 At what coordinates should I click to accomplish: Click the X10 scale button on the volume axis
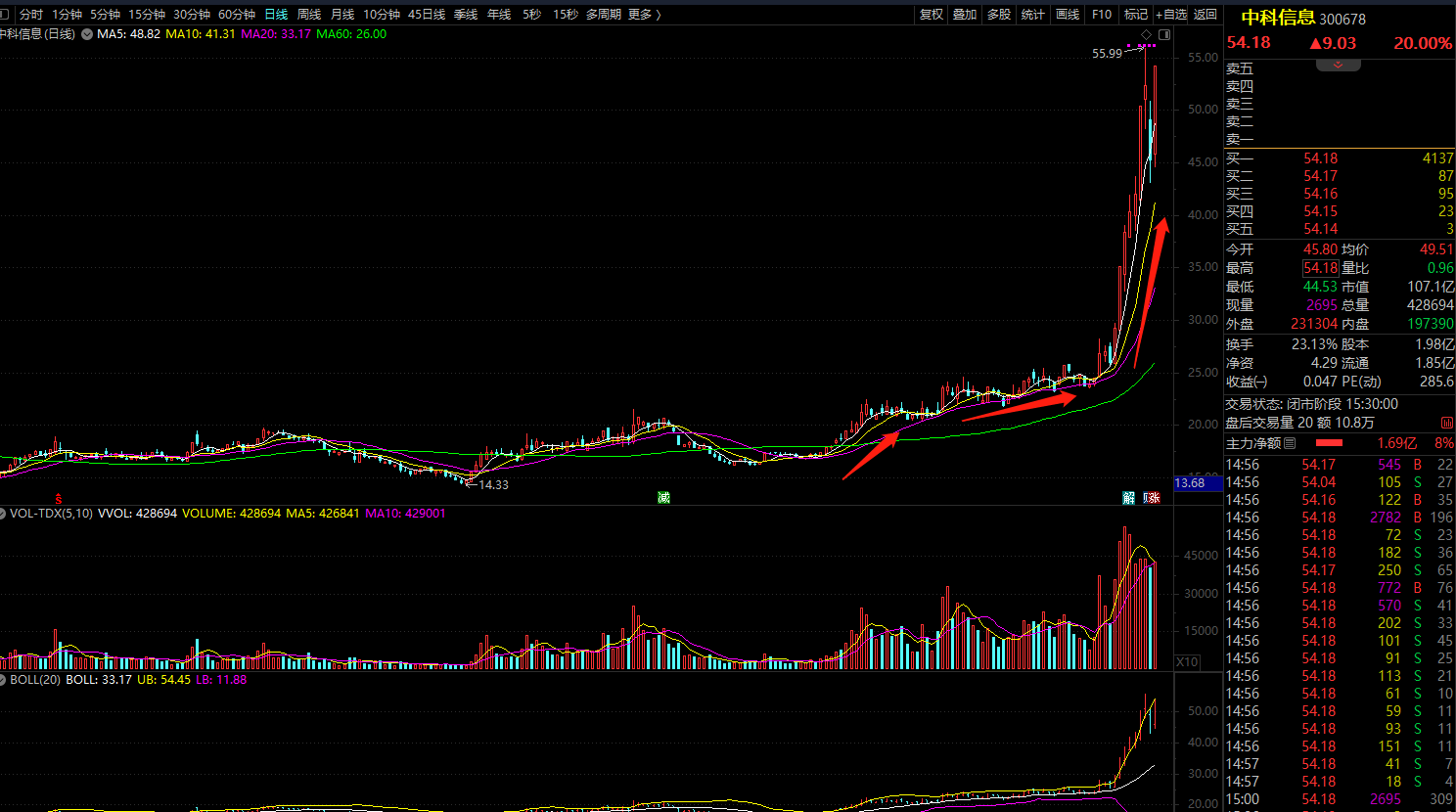tap(1186, 662)
